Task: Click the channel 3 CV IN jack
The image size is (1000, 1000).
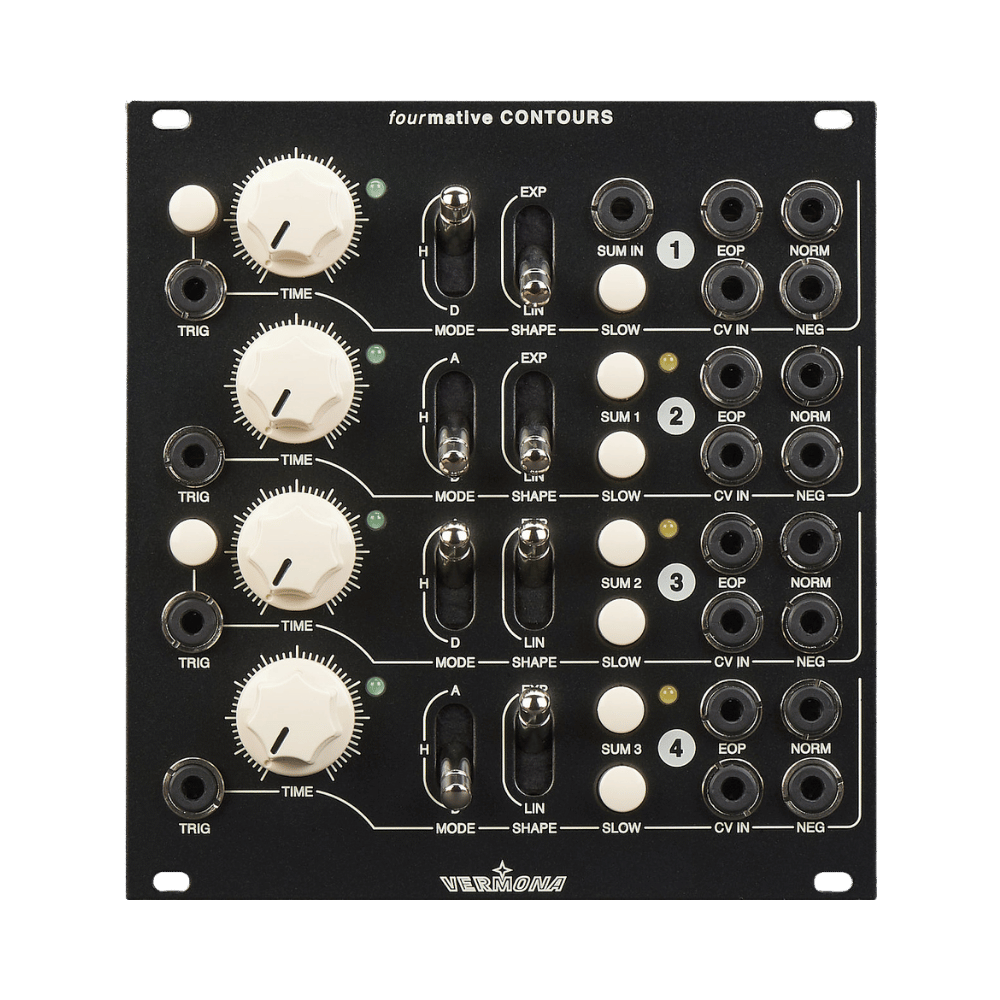Action: pos(732,621)
